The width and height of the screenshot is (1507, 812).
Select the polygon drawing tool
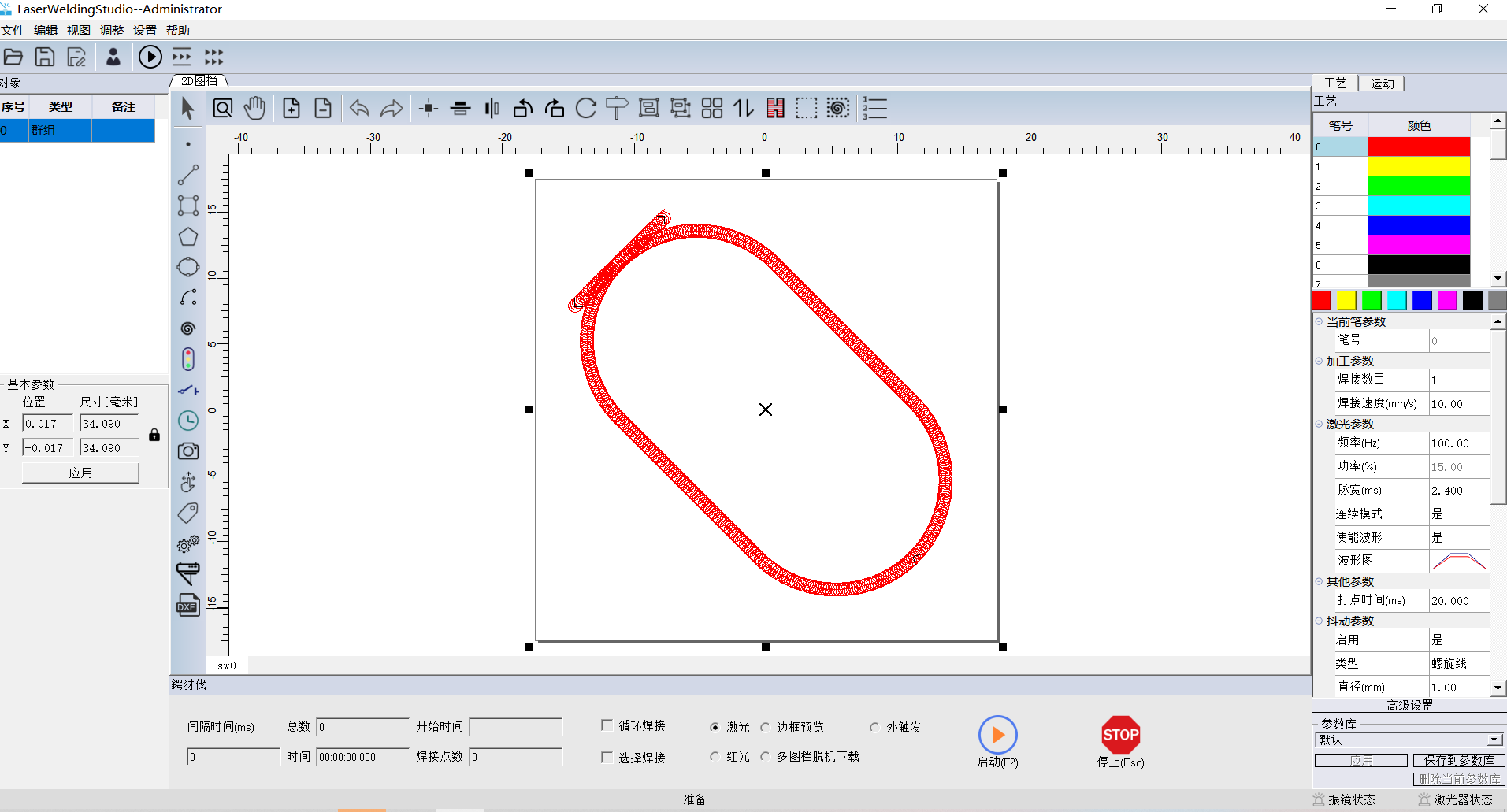coord(188,237)
